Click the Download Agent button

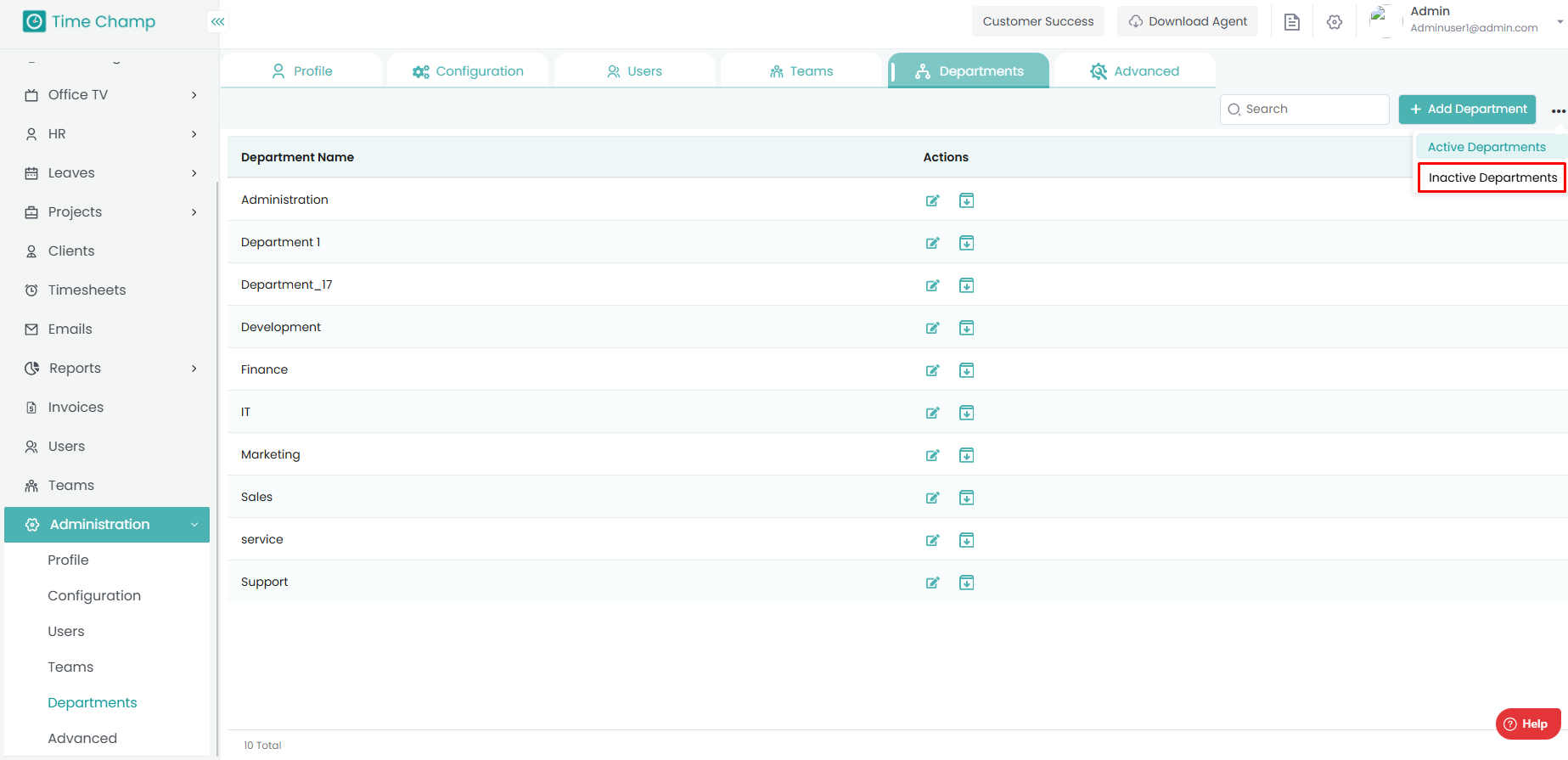tap(1188, 21)
